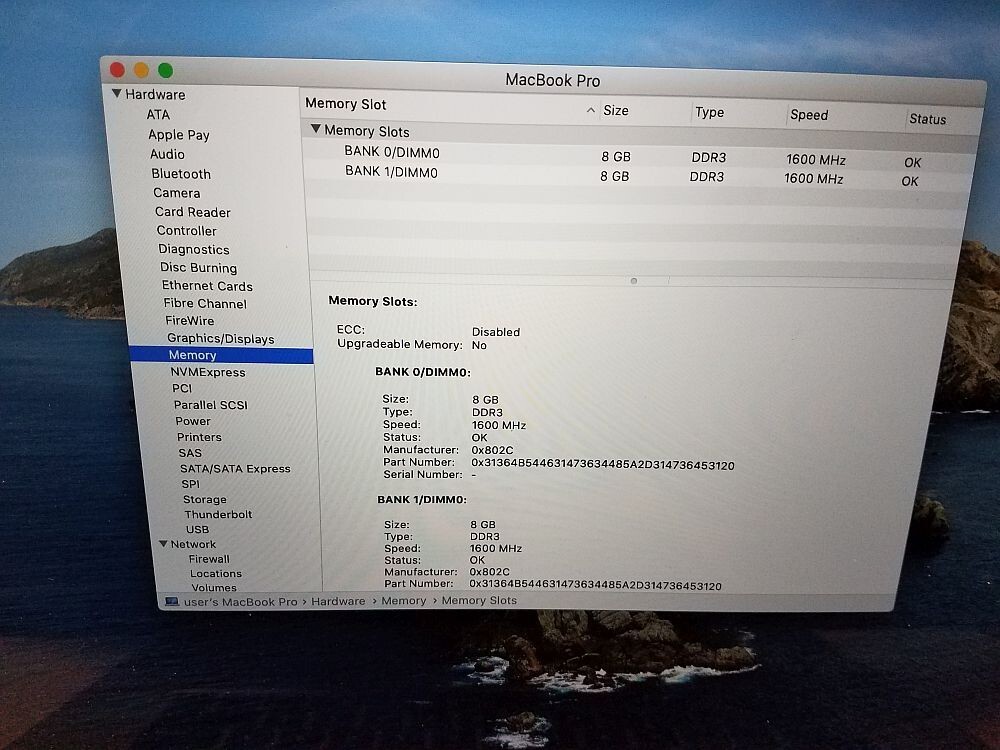Select ATA in the sidebar

[x=158, y=115]
